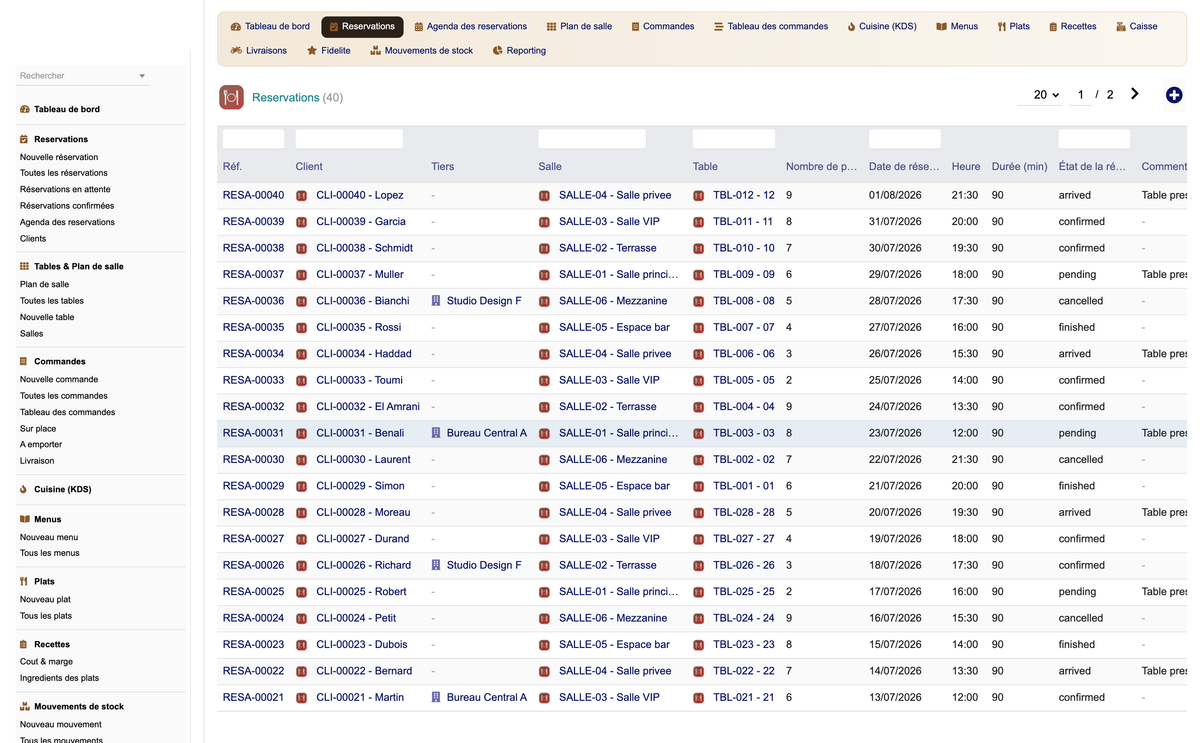
Task: Open the top Commandes tab
Action: tap(663, 27)
